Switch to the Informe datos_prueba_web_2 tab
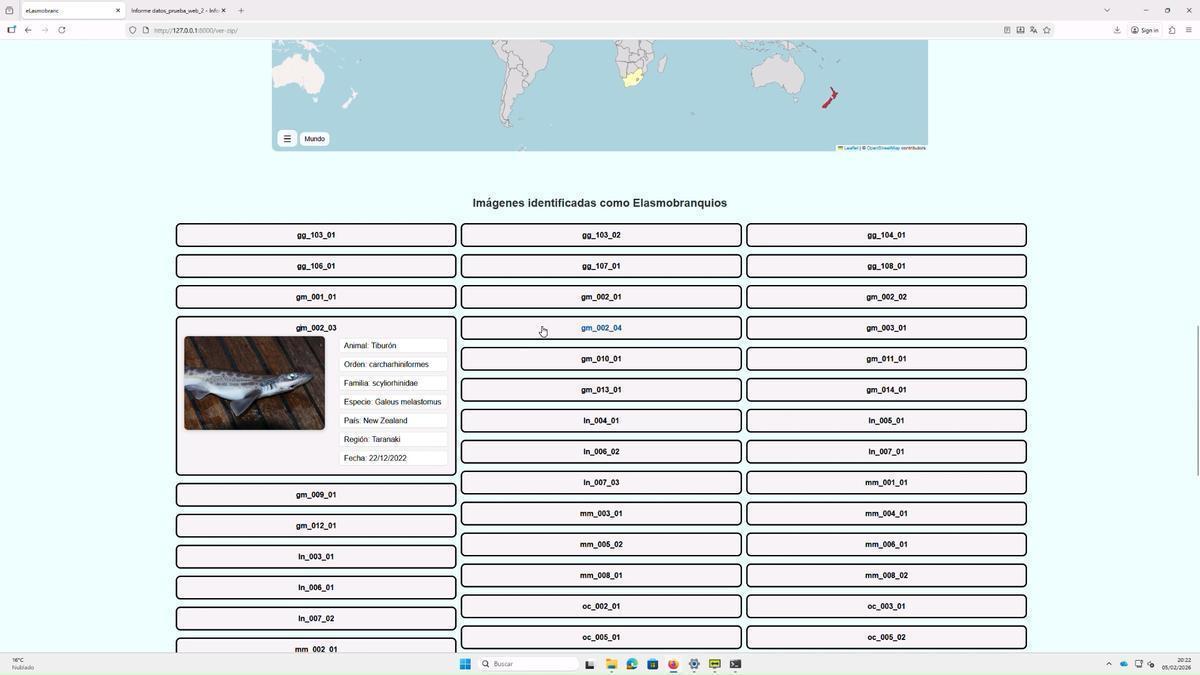This screenshot has height=675, width=1200. pyautogui.click(x=172, y=11)
